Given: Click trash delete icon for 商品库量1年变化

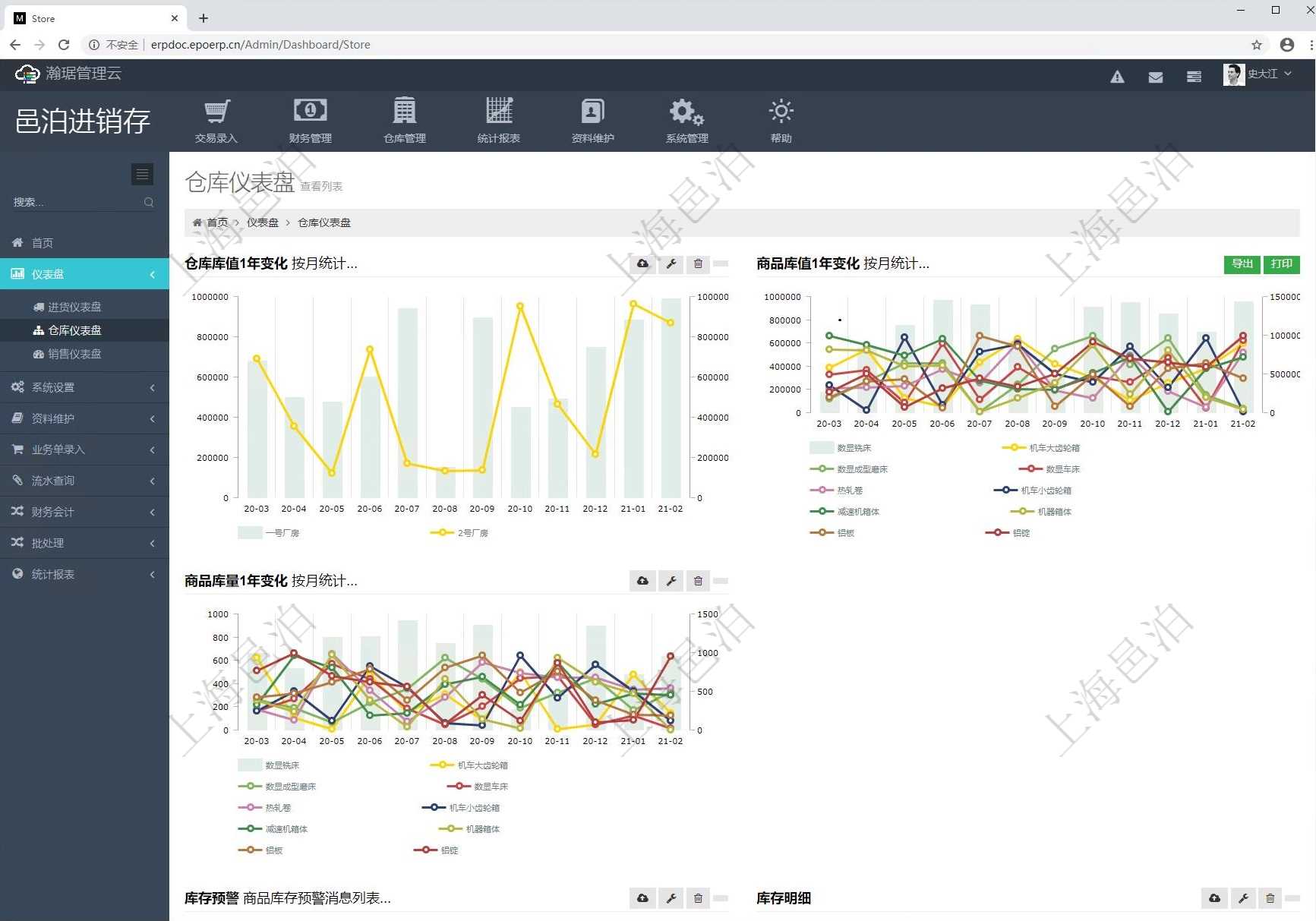Looking at the screenshot, I should (698, 581).
